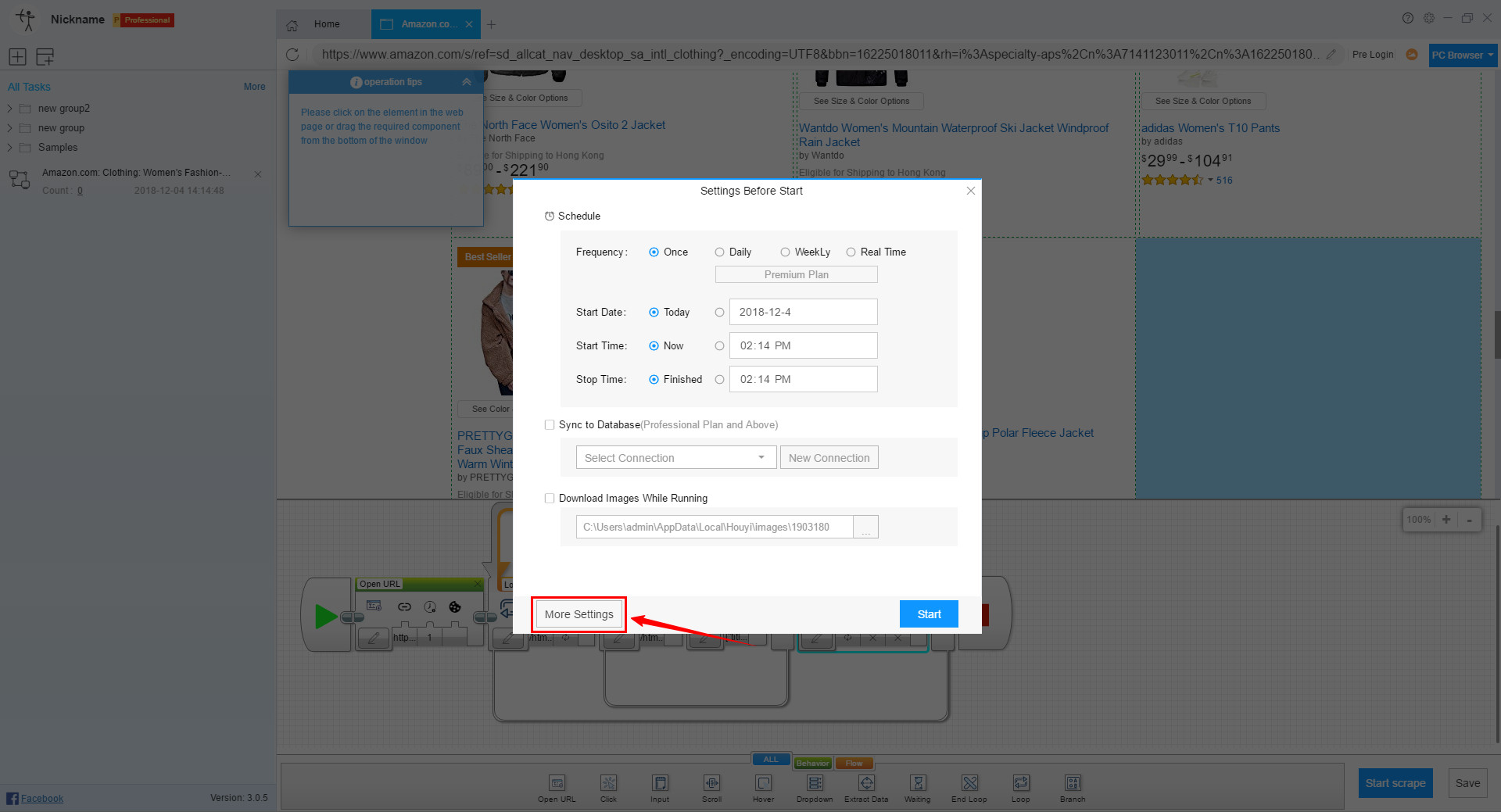Click the Save button

tap(1467, 783)
